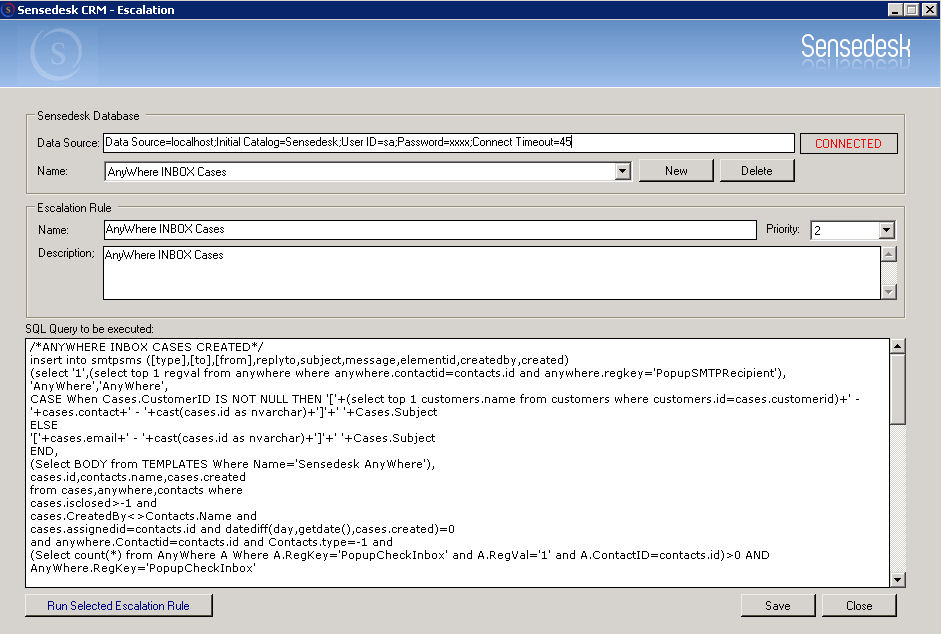Image resolution: width=941 pixels, height=634 pixels.
Task: Click the 'cases.id,contacts.name,cases.created' line
Action: pos(138,477)
